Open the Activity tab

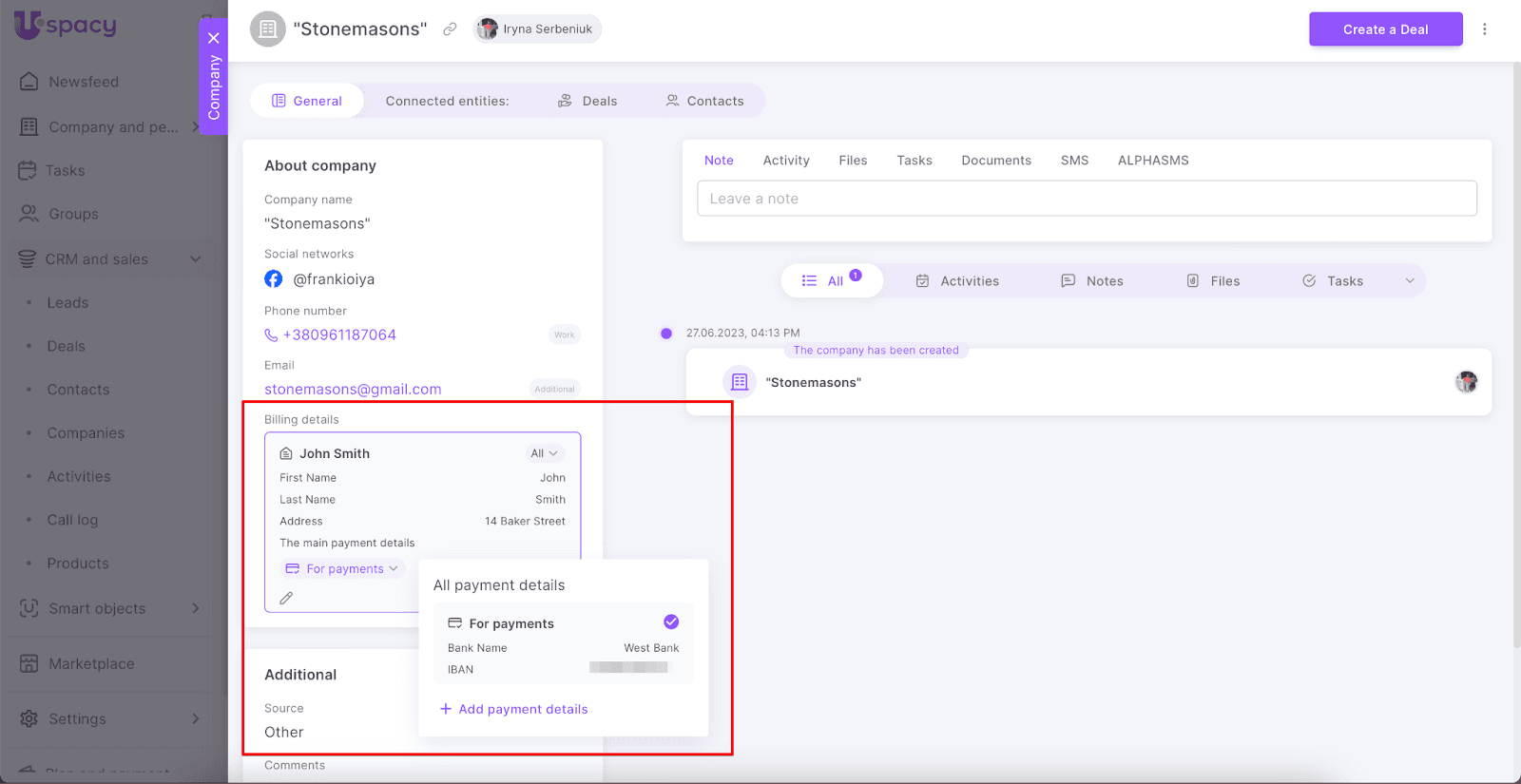(785, 161)
